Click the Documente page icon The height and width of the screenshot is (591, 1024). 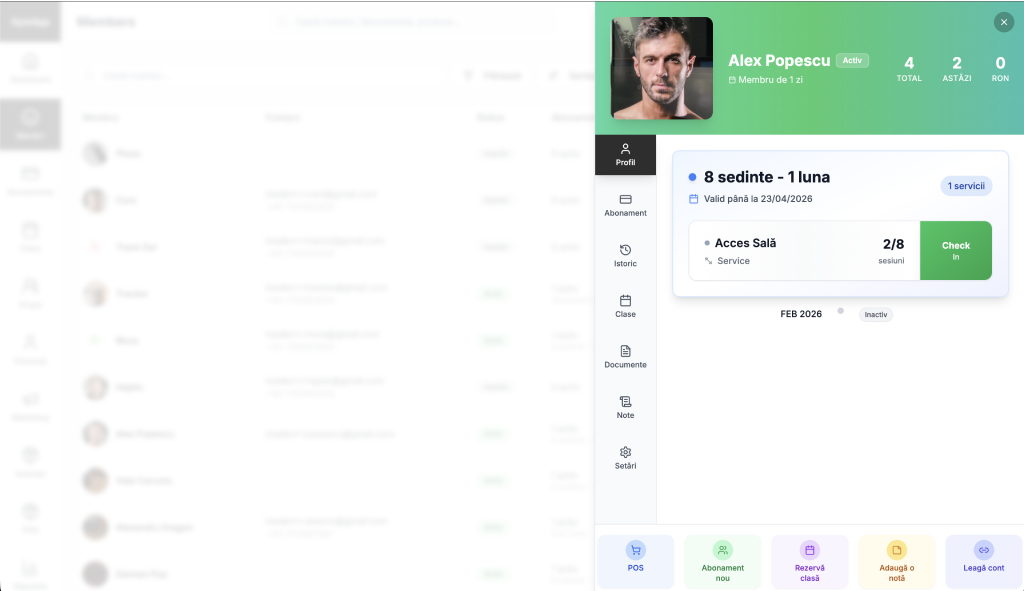625,352
